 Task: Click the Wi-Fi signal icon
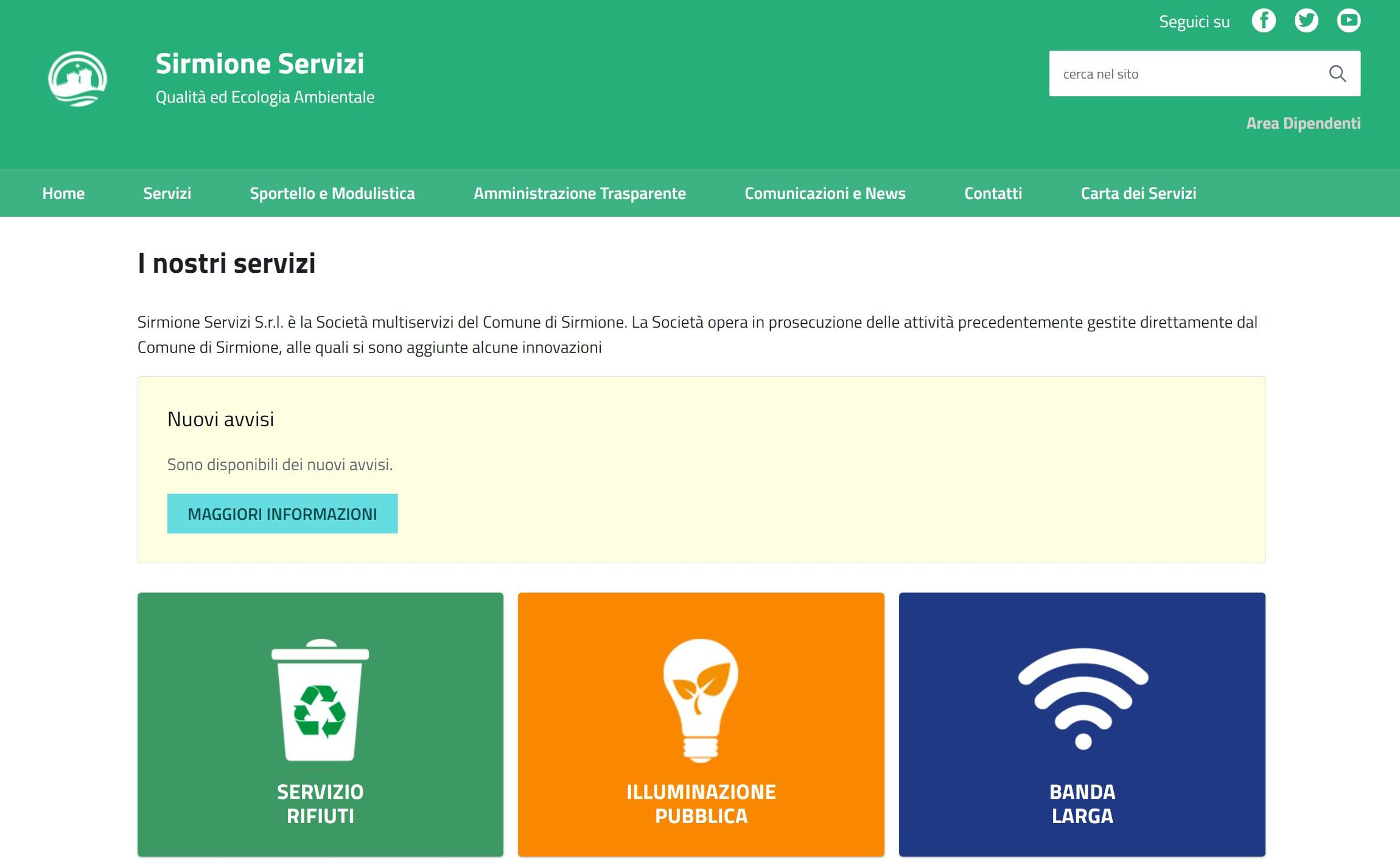click(1082, 698)
